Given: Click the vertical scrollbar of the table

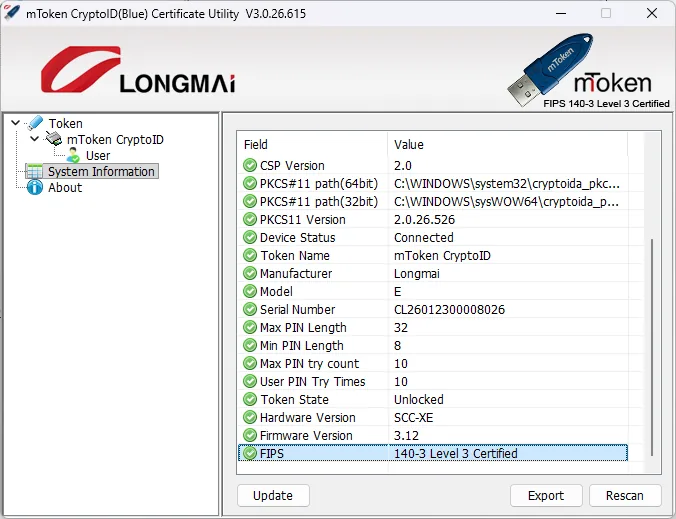Looking at the screenshot, I should pyautogui.click(x=652, y=347).
